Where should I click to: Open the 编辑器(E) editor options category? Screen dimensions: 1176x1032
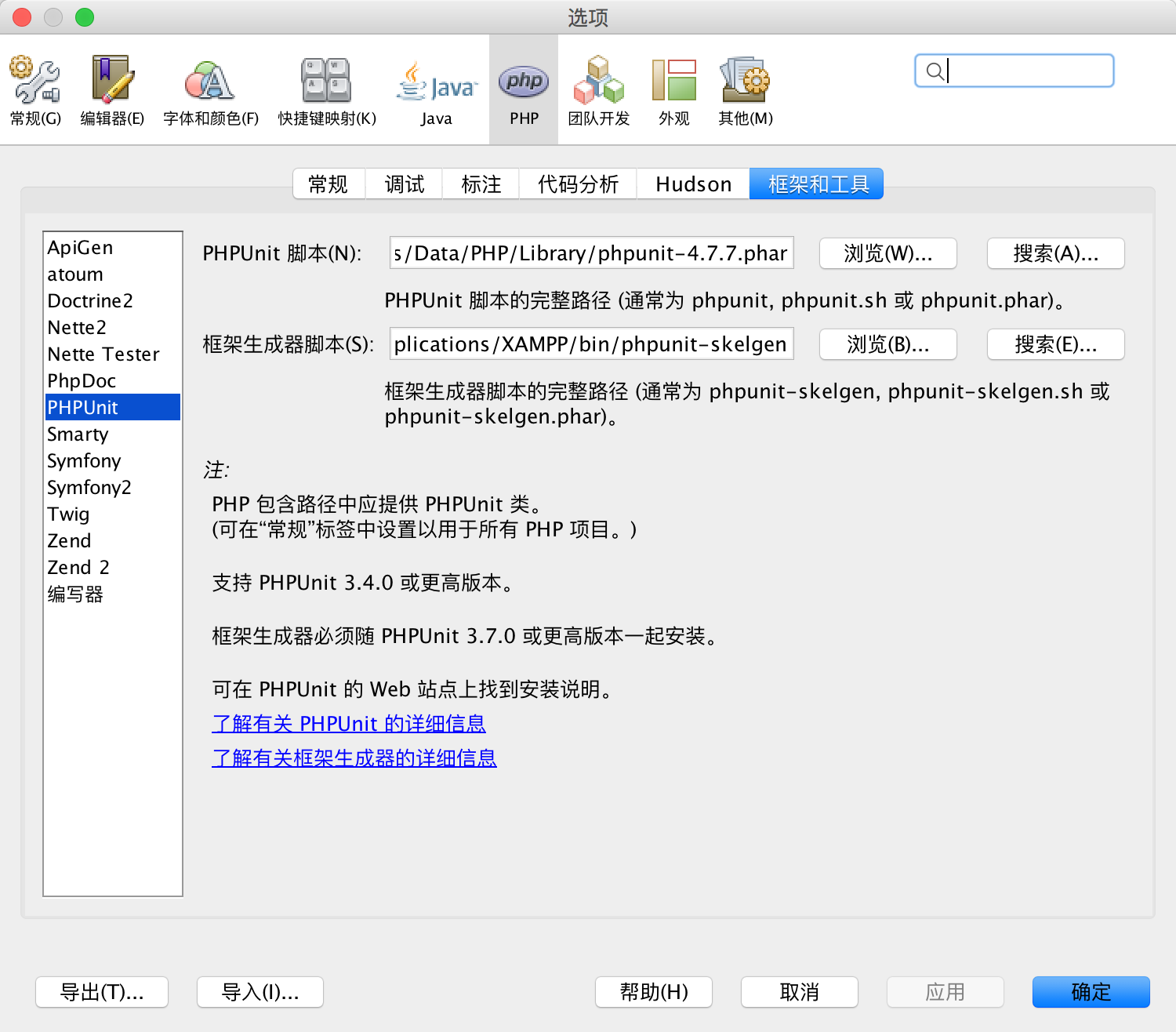112,90
